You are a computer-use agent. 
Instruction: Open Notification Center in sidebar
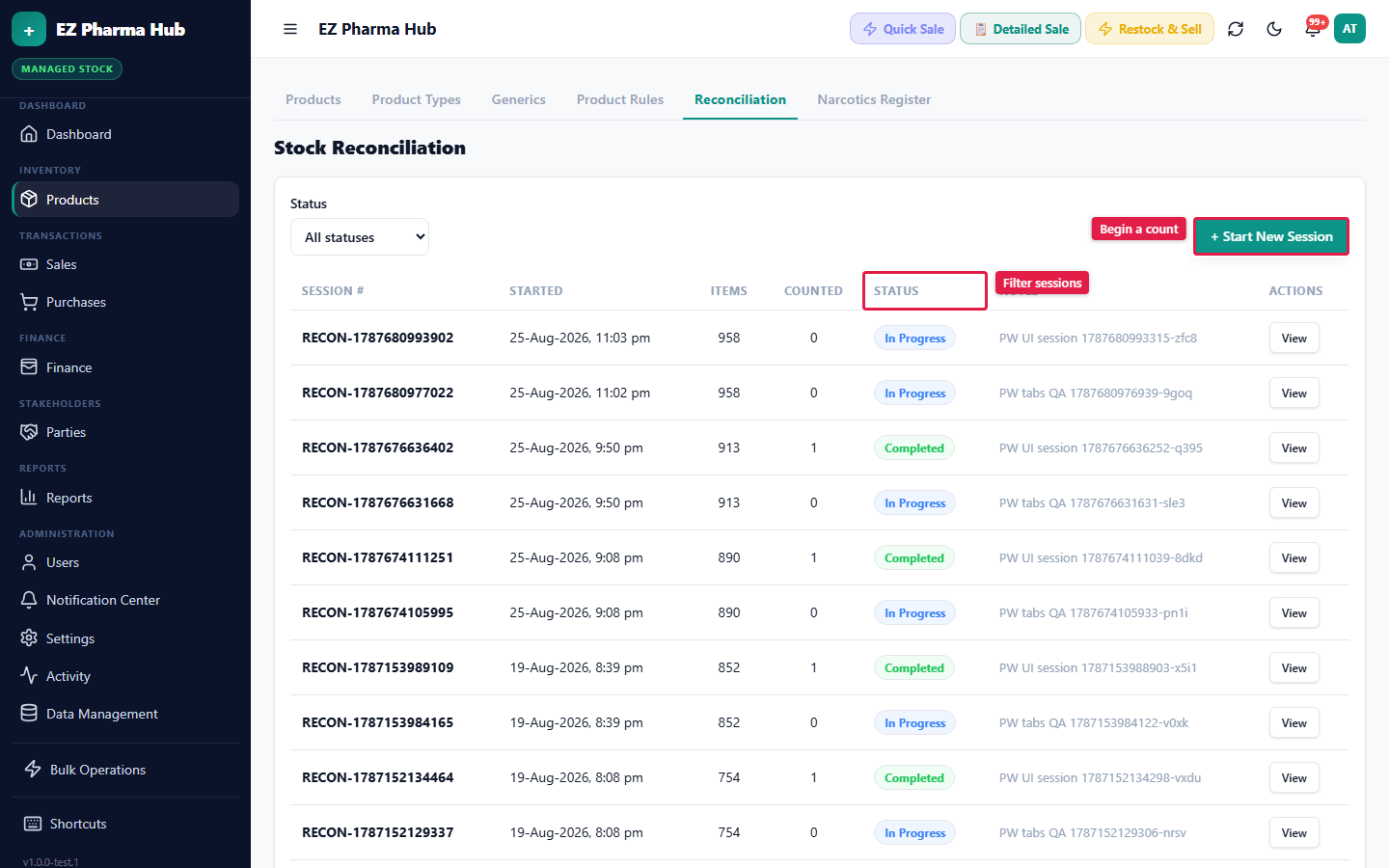pos(125,600)
